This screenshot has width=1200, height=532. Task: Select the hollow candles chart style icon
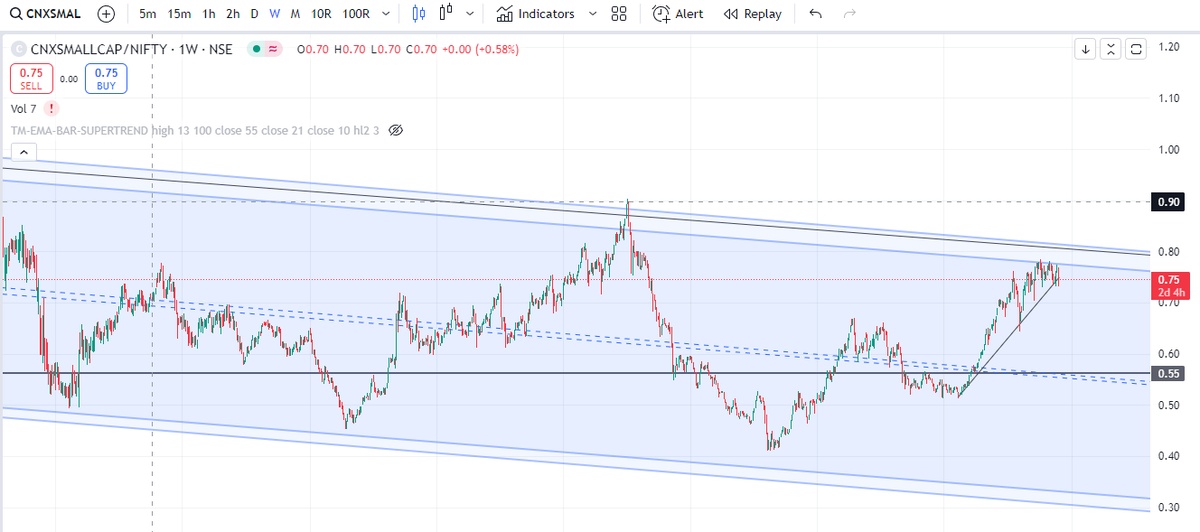tap(446, 14)
